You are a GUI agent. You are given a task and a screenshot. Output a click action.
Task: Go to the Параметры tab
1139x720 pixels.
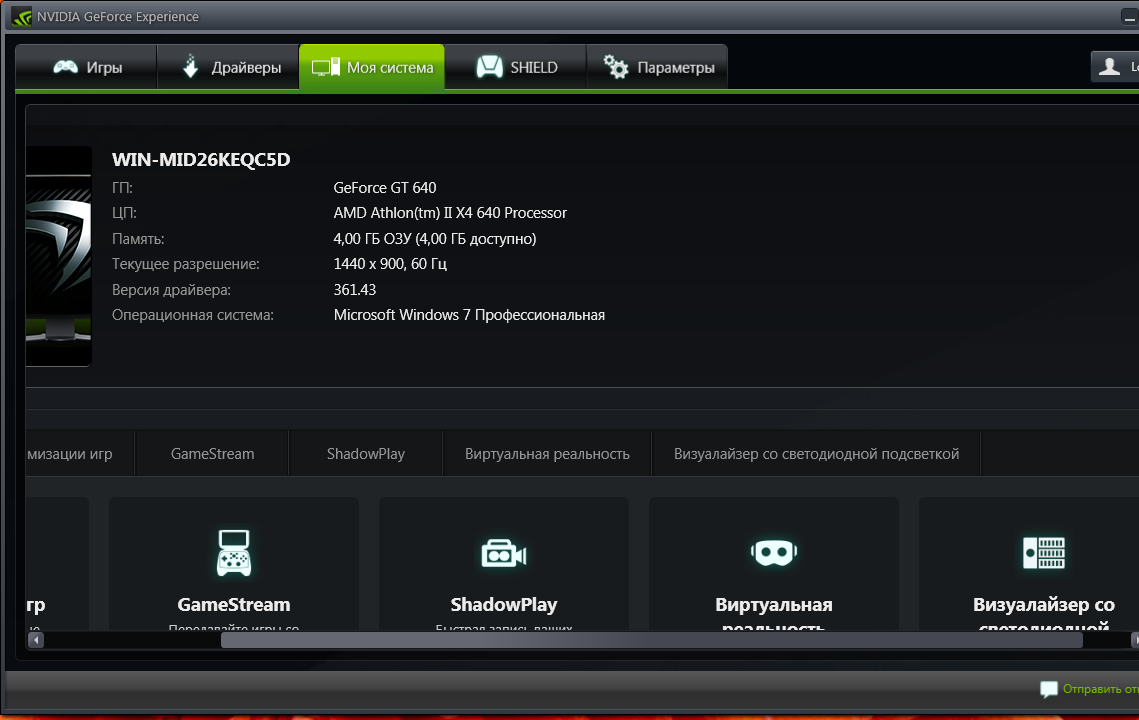coord(657,67)
